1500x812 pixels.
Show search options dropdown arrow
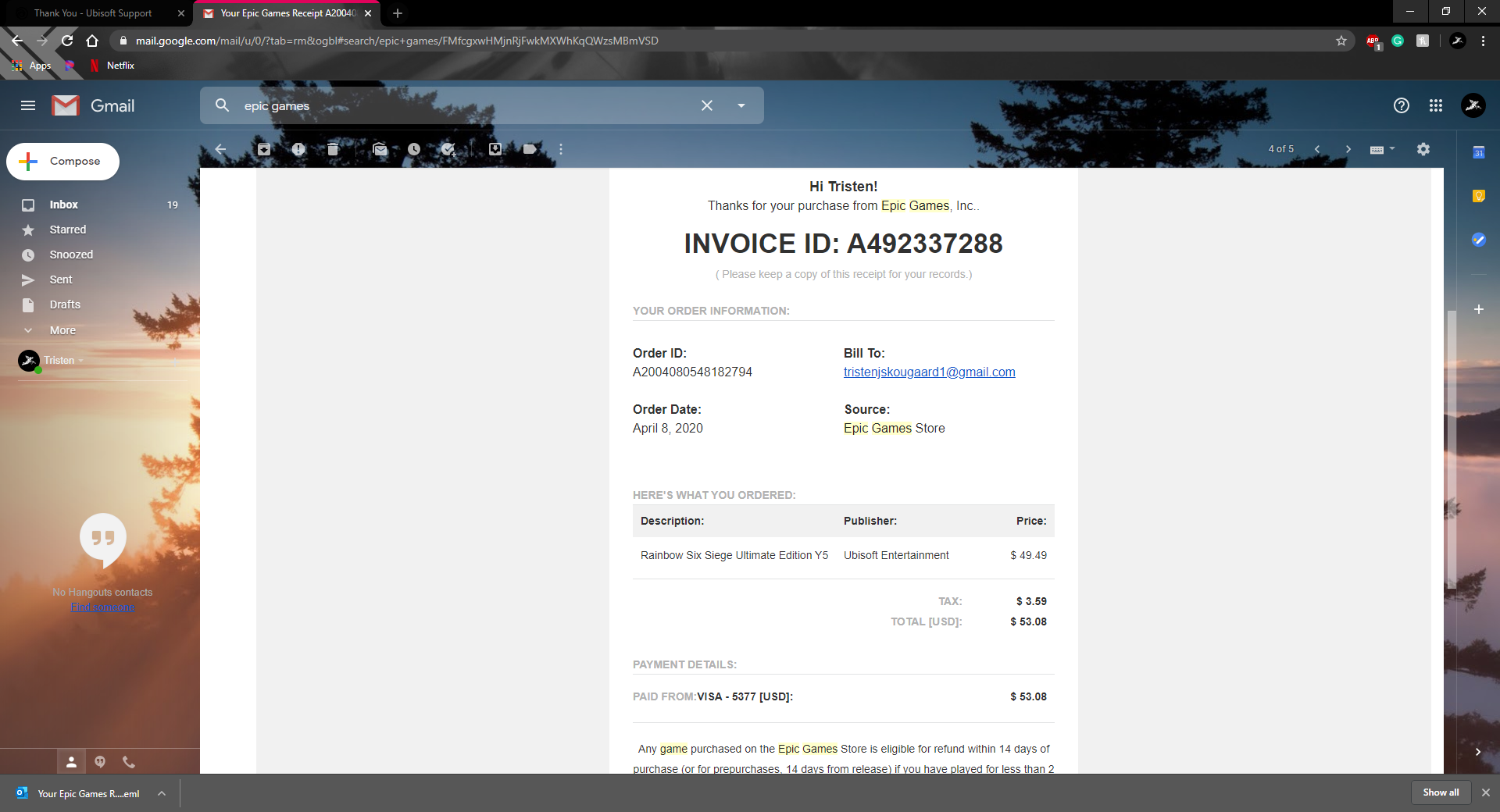tap(741, 105)
